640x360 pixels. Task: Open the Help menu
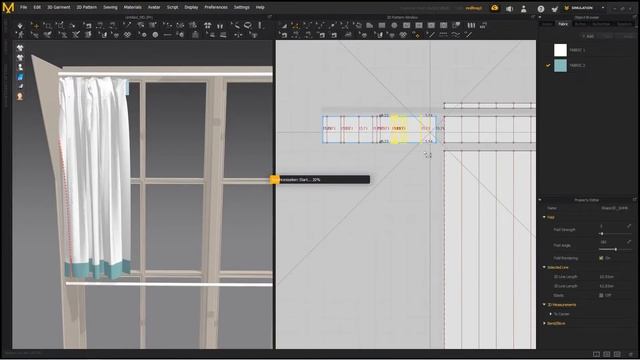tap(260, 7)
